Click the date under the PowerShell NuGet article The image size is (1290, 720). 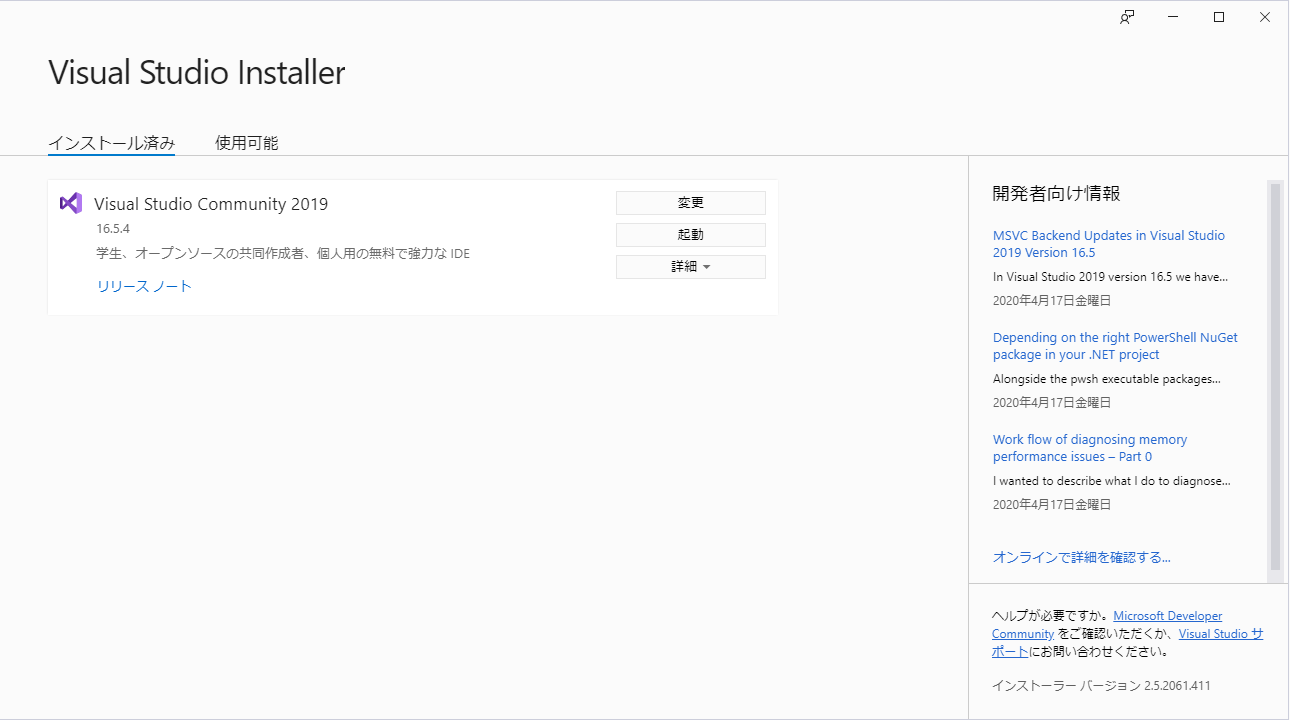tap(1052, 403)
